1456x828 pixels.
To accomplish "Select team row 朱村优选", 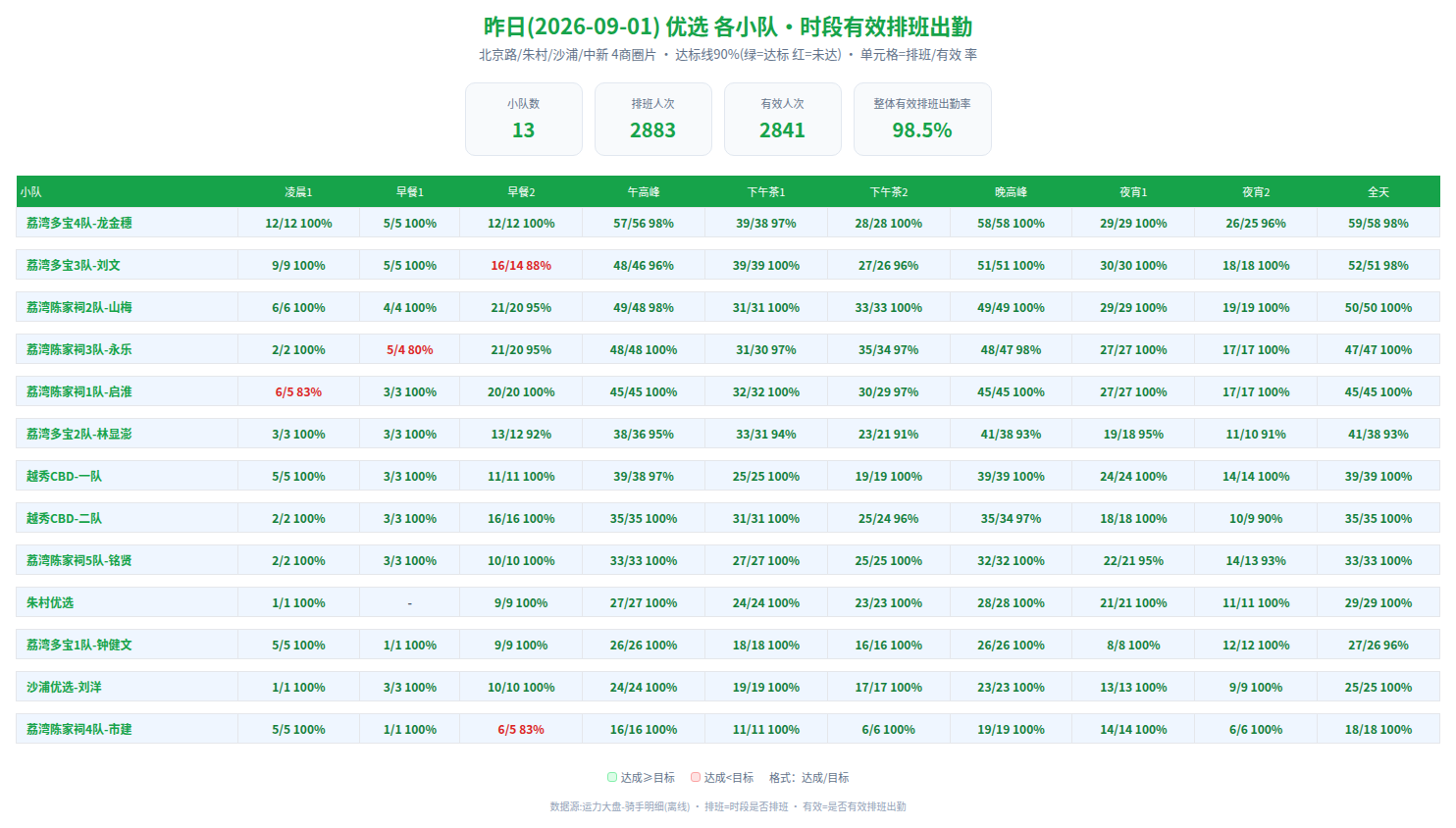I will 728,602.
